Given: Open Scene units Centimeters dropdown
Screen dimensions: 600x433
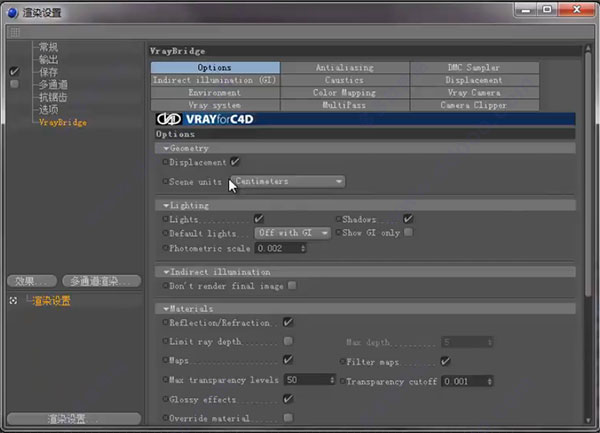Looking at the screenshot, I should (x=288, y=181).
